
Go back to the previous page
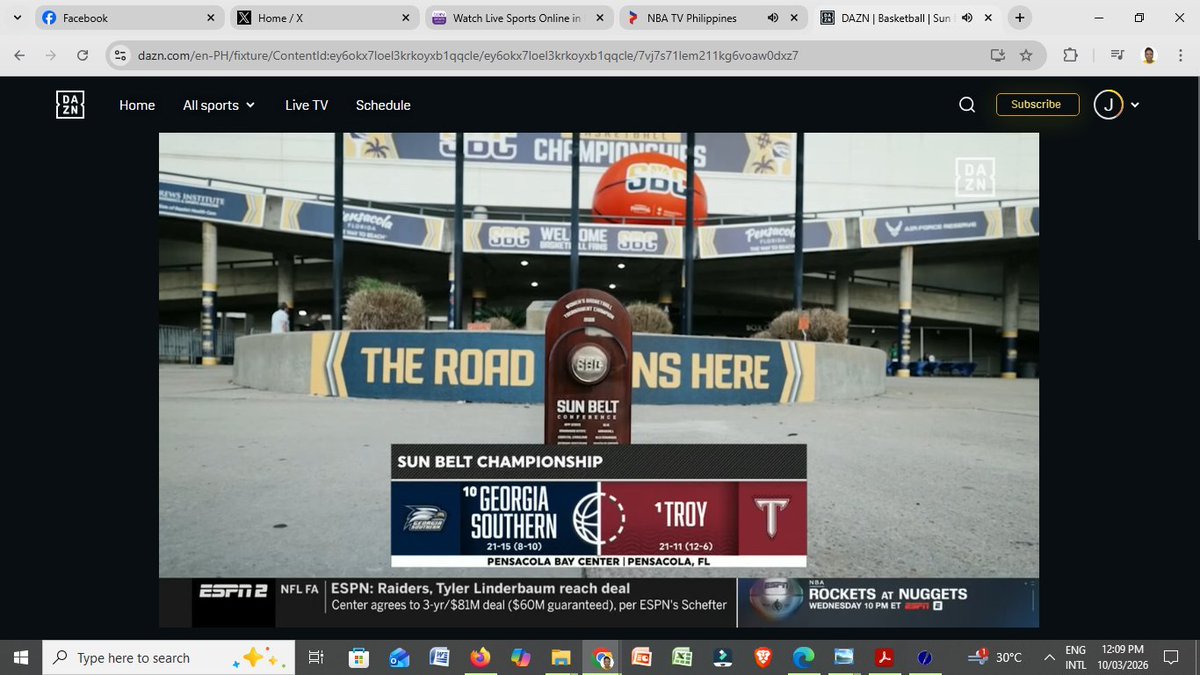[x=20, y=55]
